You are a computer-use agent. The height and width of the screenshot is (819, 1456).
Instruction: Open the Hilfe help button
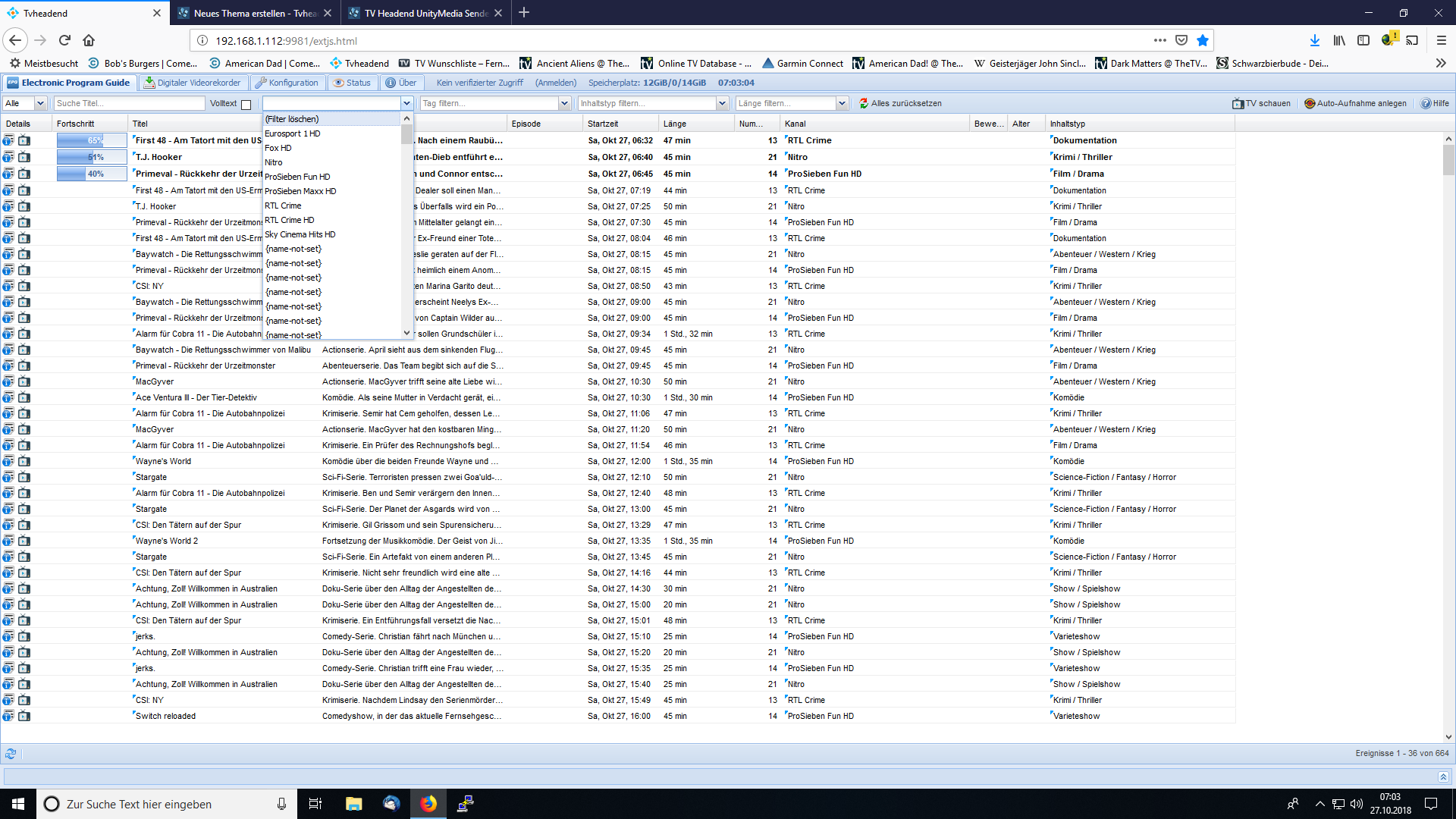pyautogui.click(x=1435, y=103)
